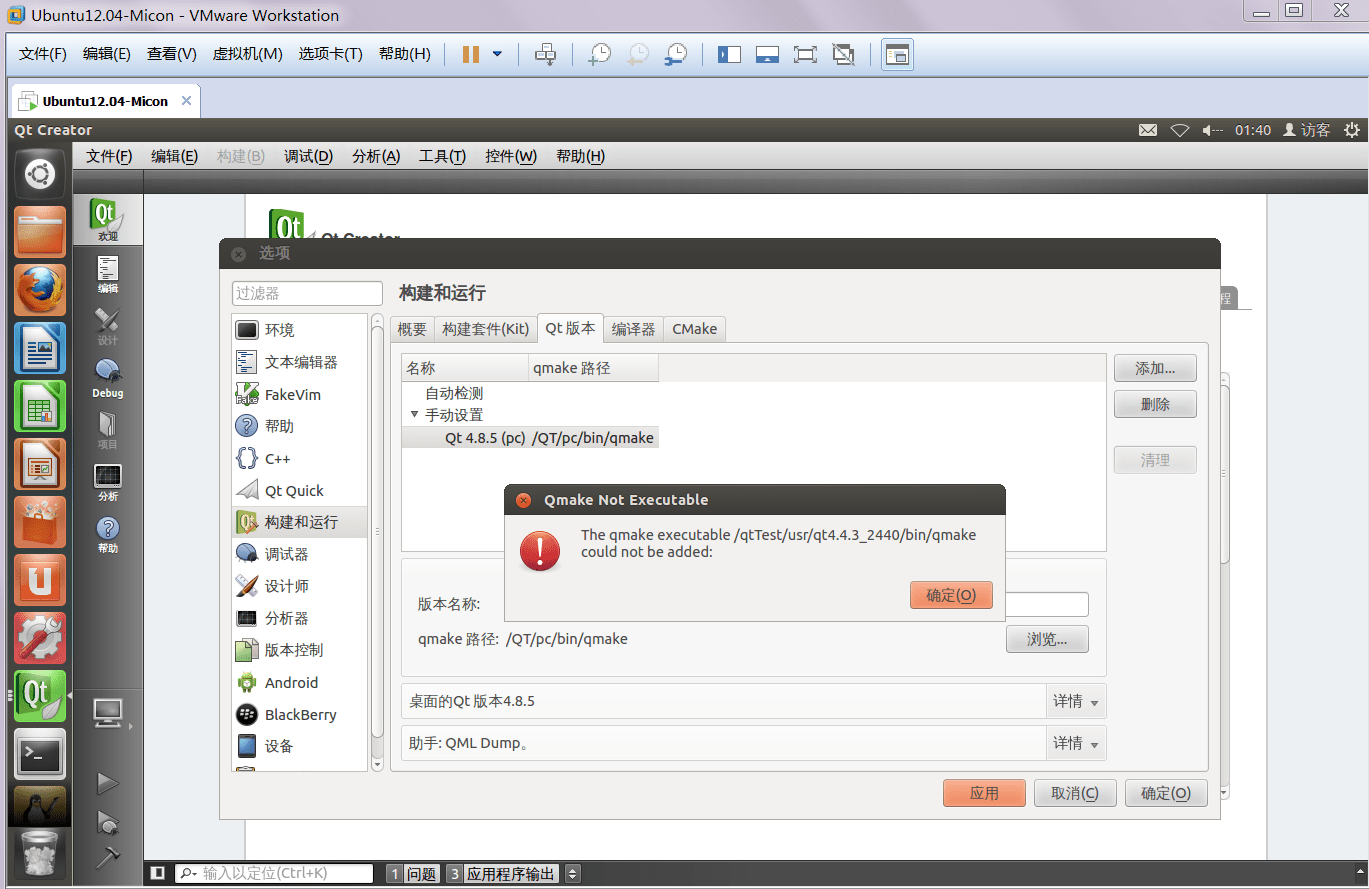Click the 添加... button
Viewport: 1369px width, 889px height.
(1155, 368)
